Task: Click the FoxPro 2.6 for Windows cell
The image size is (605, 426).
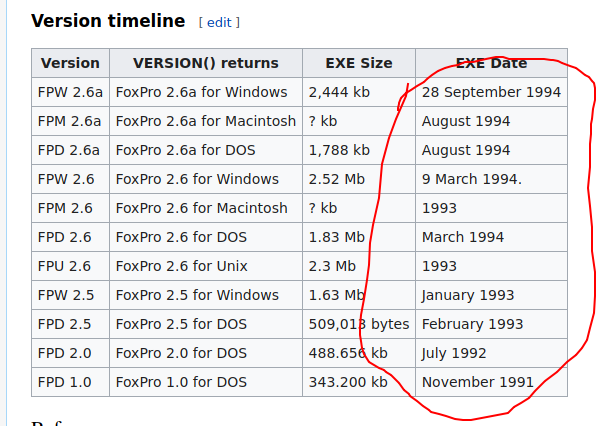Action: (206, 179)
